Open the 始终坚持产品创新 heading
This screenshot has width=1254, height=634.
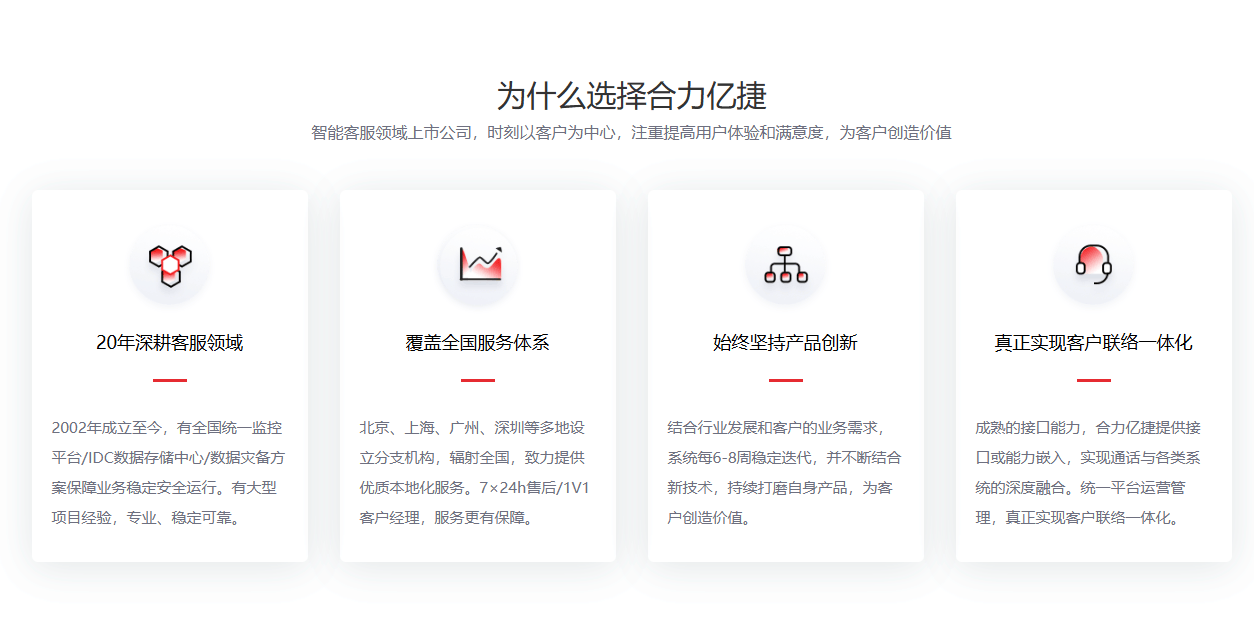(x=785, y=343)
